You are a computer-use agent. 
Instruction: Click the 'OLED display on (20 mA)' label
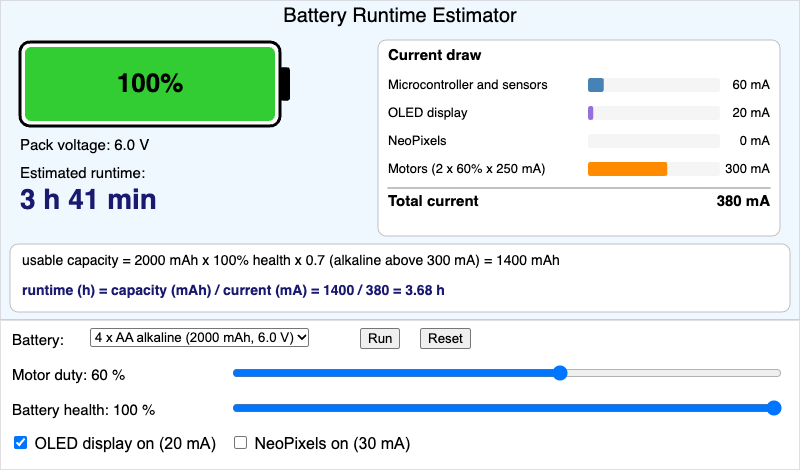click(125, 443)
